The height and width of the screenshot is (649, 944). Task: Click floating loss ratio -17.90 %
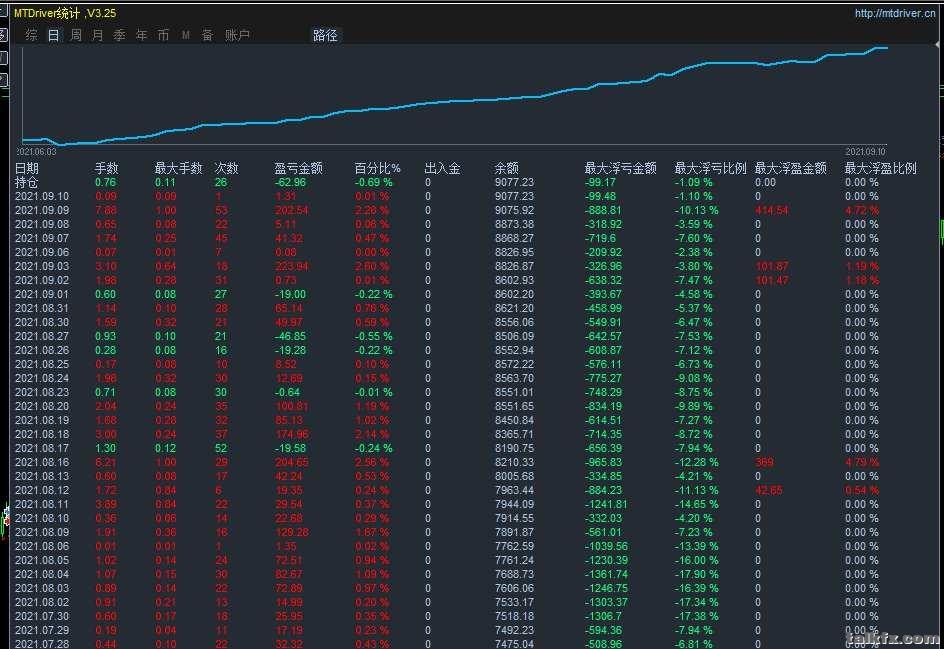click(x=697, y=574)
